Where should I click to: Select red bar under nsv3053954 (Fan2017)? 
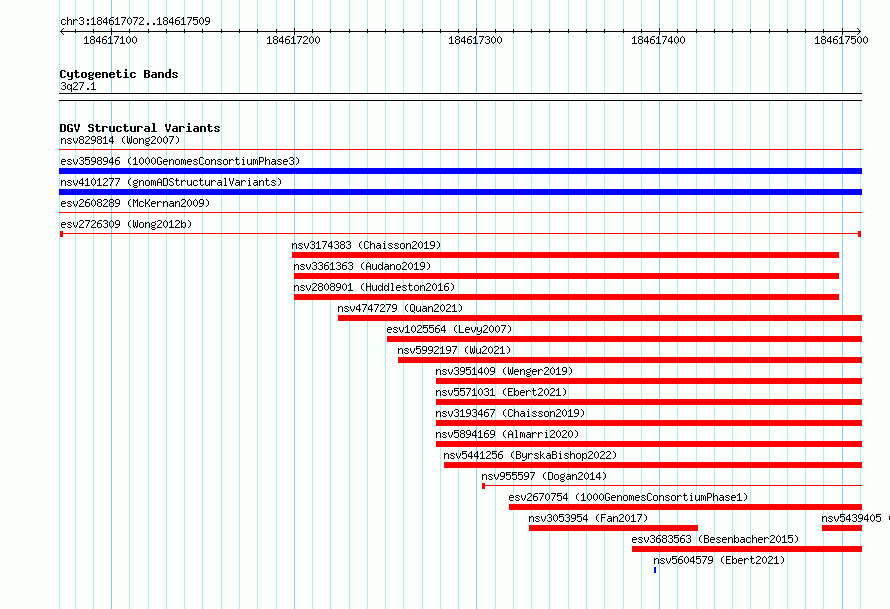[614, 528]
